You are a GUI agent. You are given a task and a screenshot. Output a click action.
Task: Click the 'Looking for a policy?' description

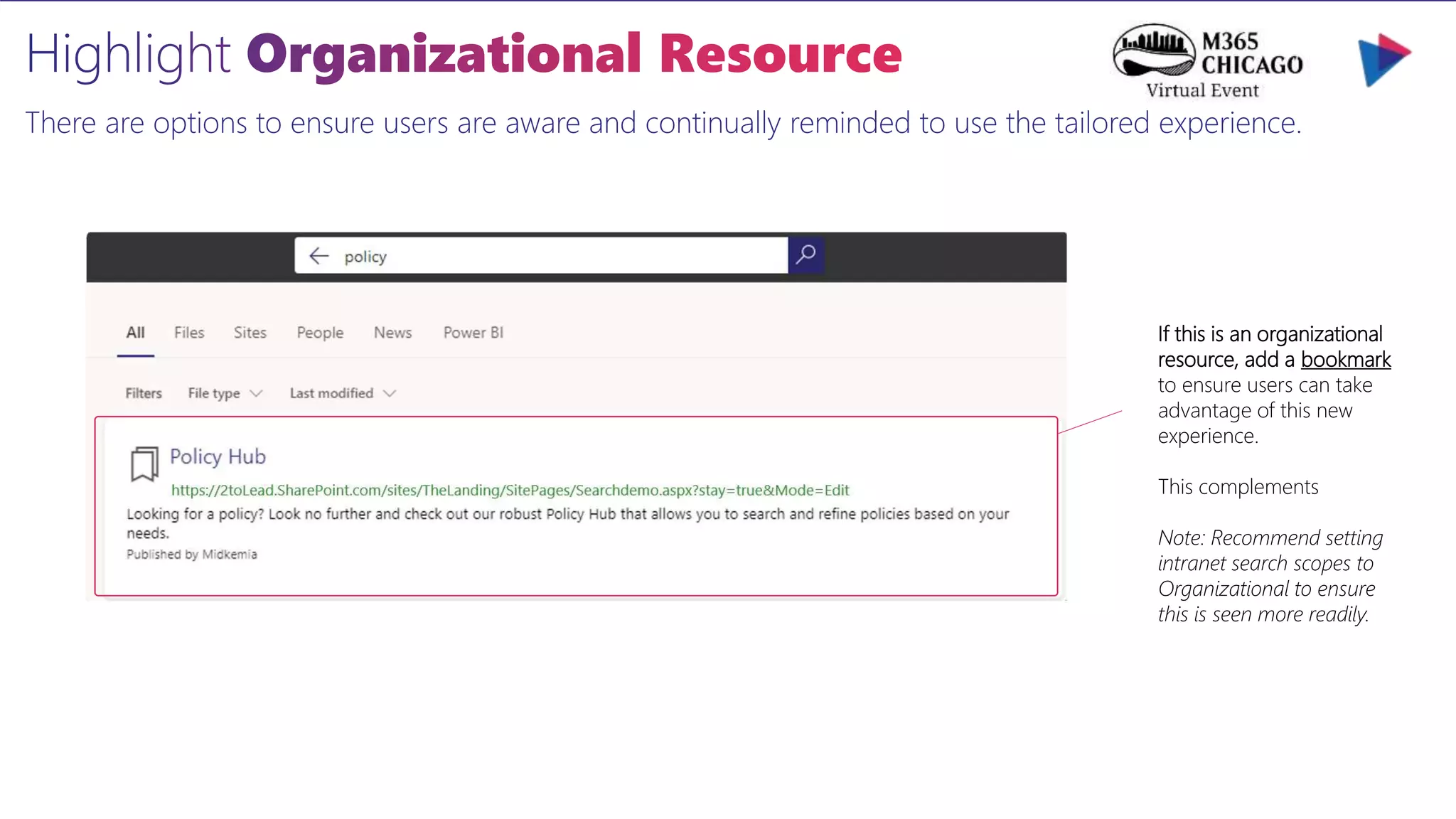click(568, 523)
